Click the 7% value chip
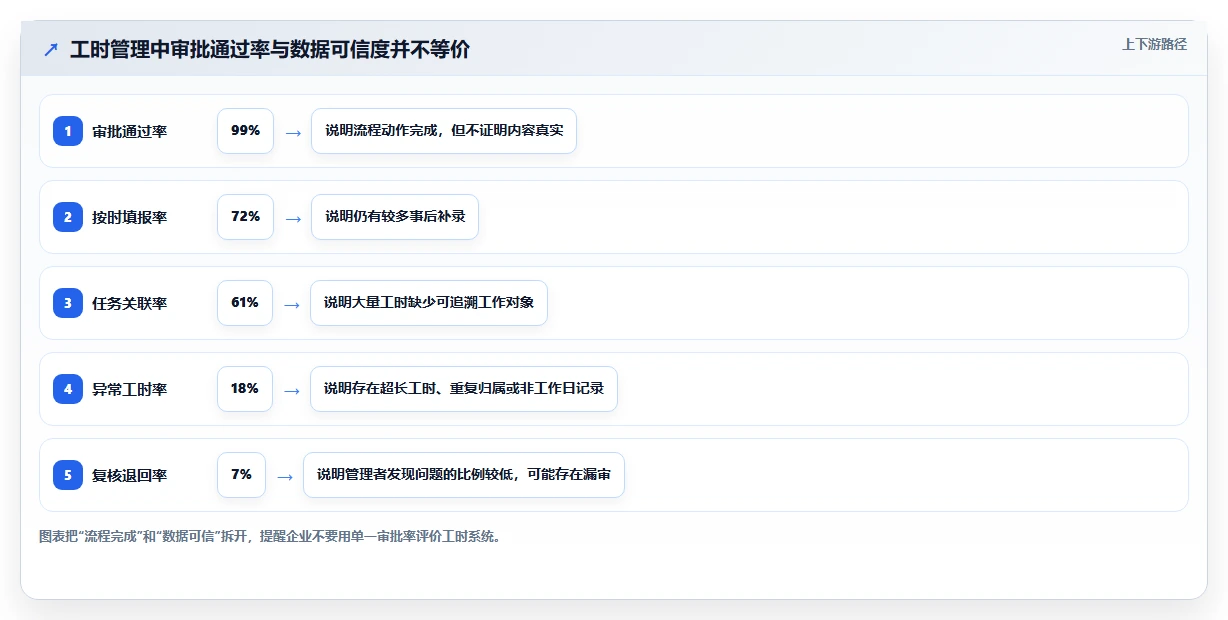 [x=242, y=475]
